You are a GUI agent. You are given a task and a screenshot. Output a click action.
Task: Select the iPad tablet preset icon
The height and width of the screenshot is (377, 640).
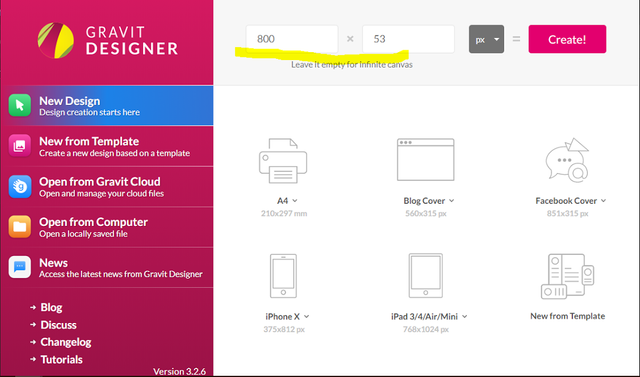(425, 276)
